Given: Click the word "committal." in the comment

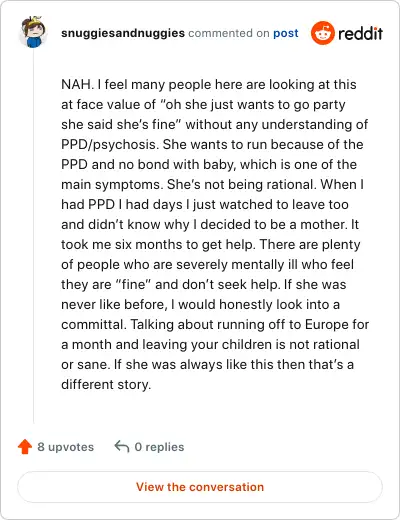Looking at the screenshot, I should tap(94, 324).
